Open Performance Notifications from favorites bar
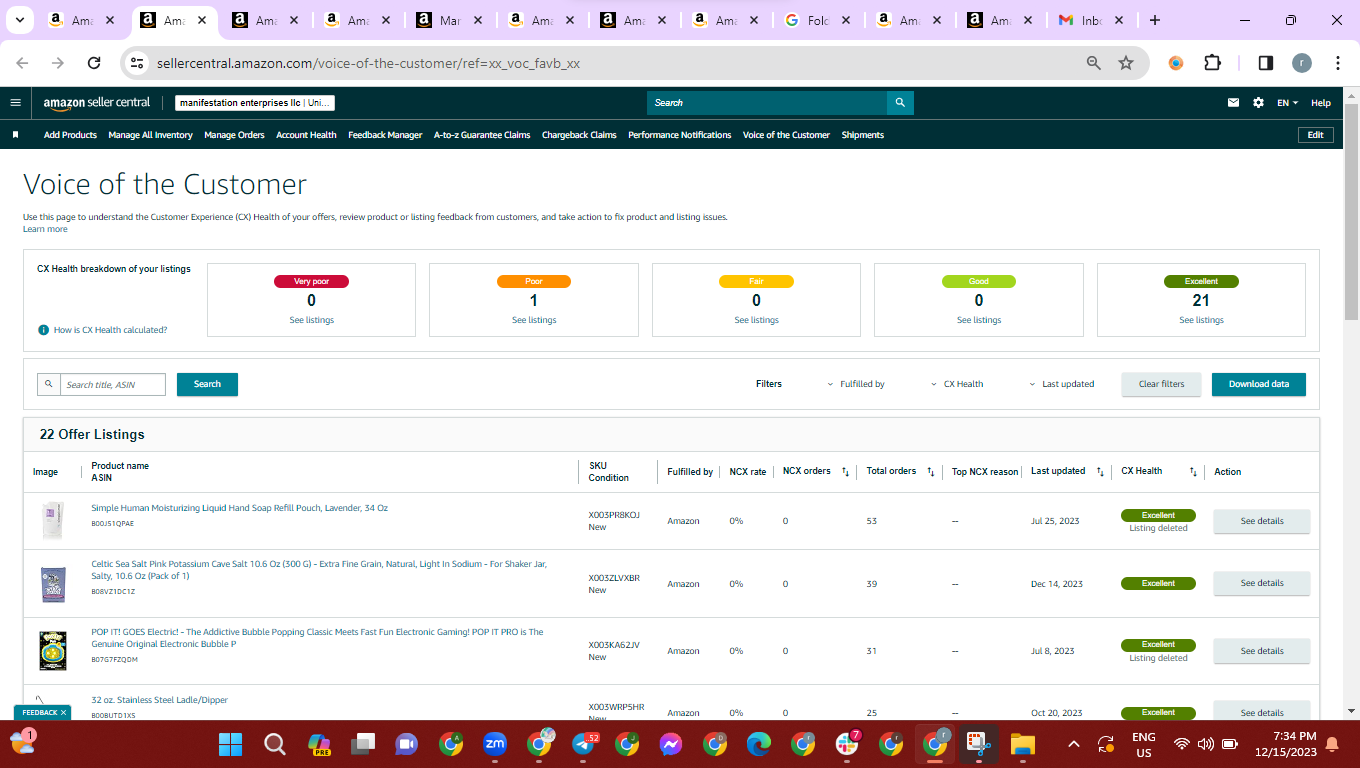The image size is (1360, 768). 680,135
